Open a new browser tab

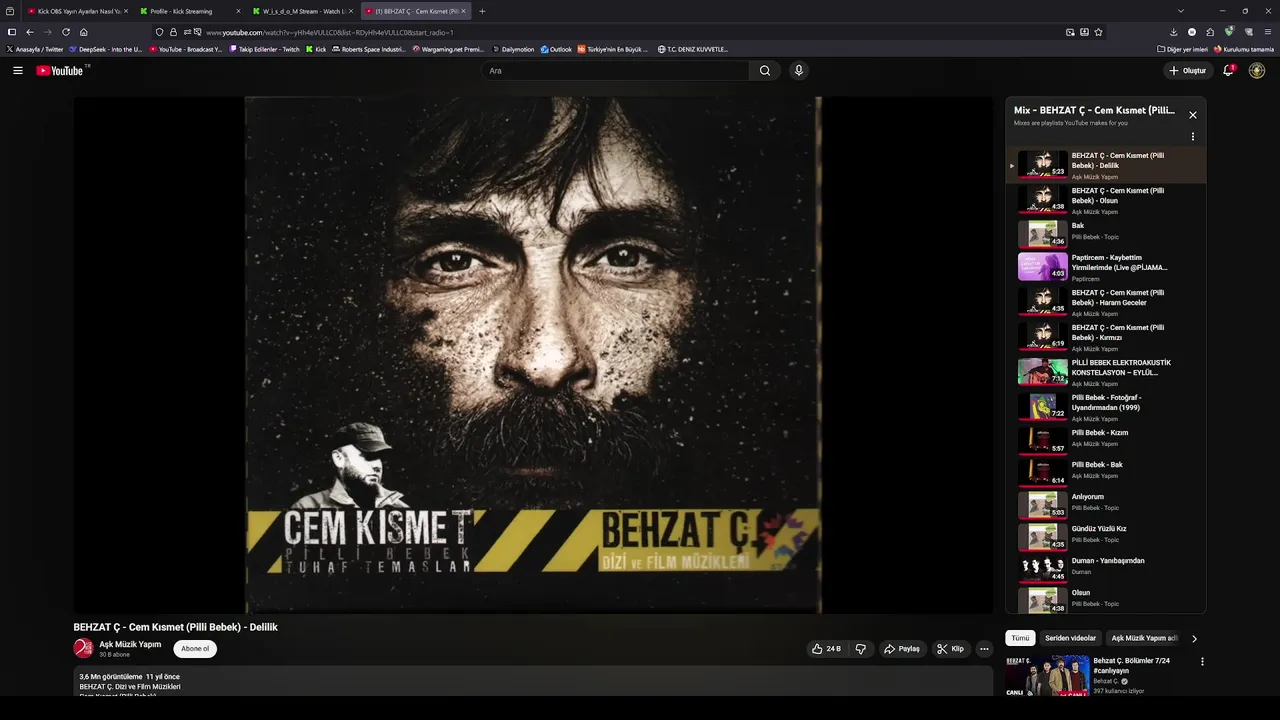coord(482,11)
